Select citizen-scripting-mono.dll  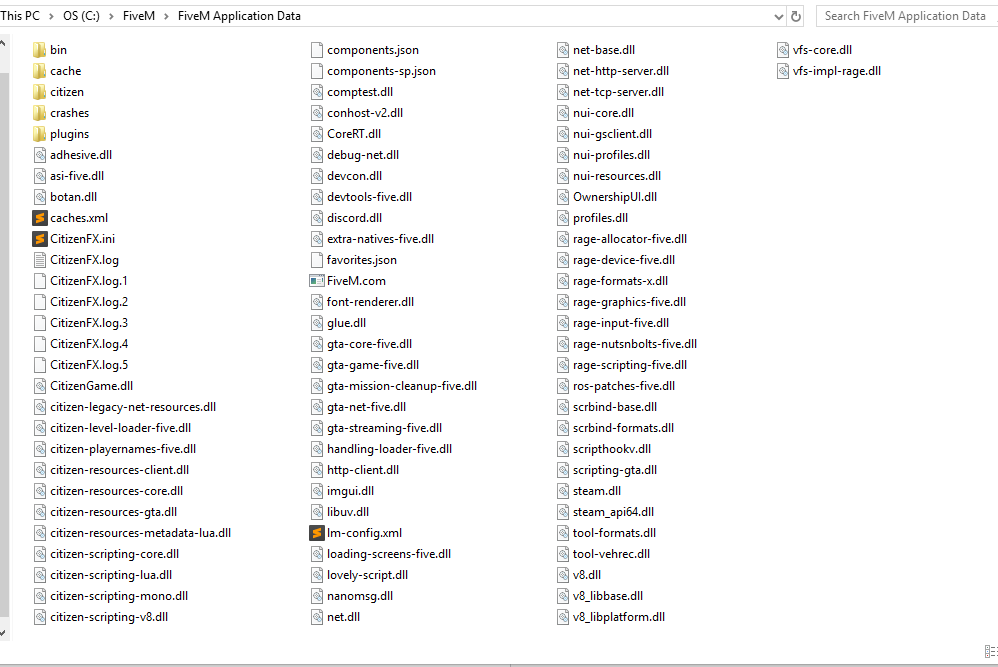(x=119, y=596)
